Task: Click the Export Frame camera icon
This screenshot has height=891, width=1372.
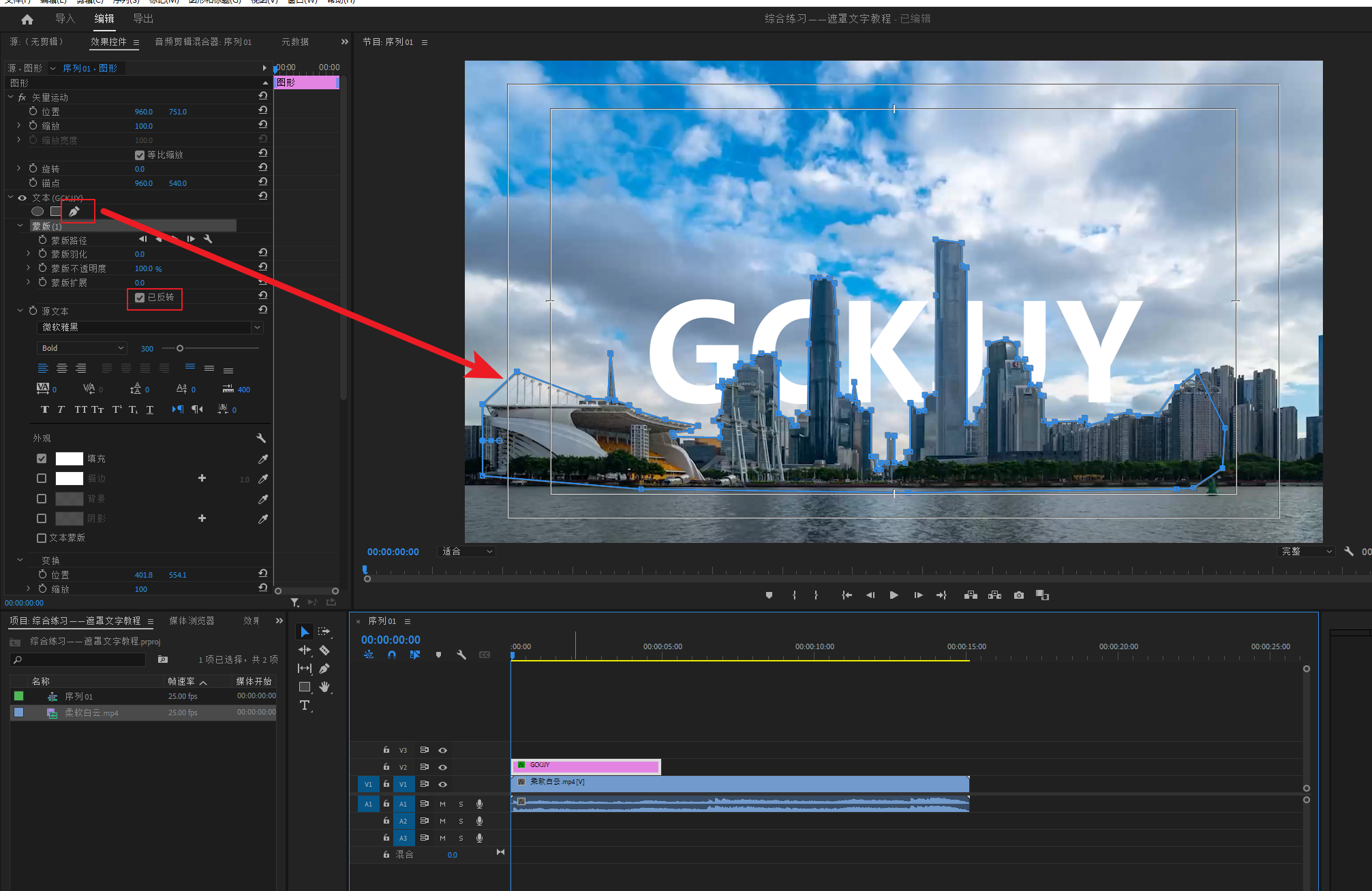Action: [x=1018, y=595]
